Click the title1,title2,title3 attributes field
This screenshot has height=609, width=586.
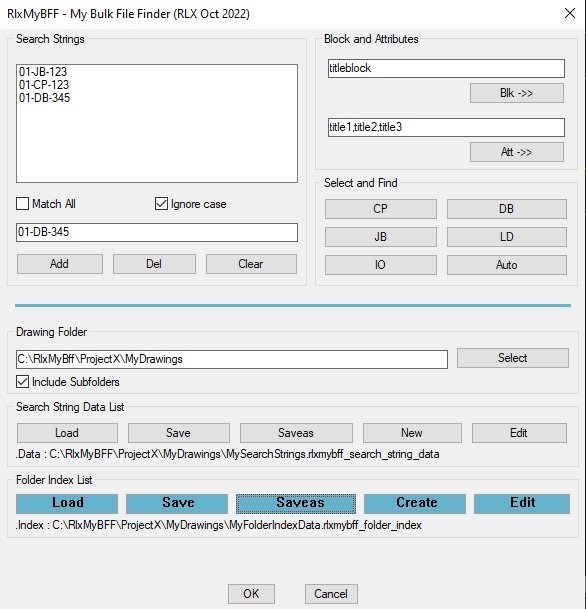446,127
